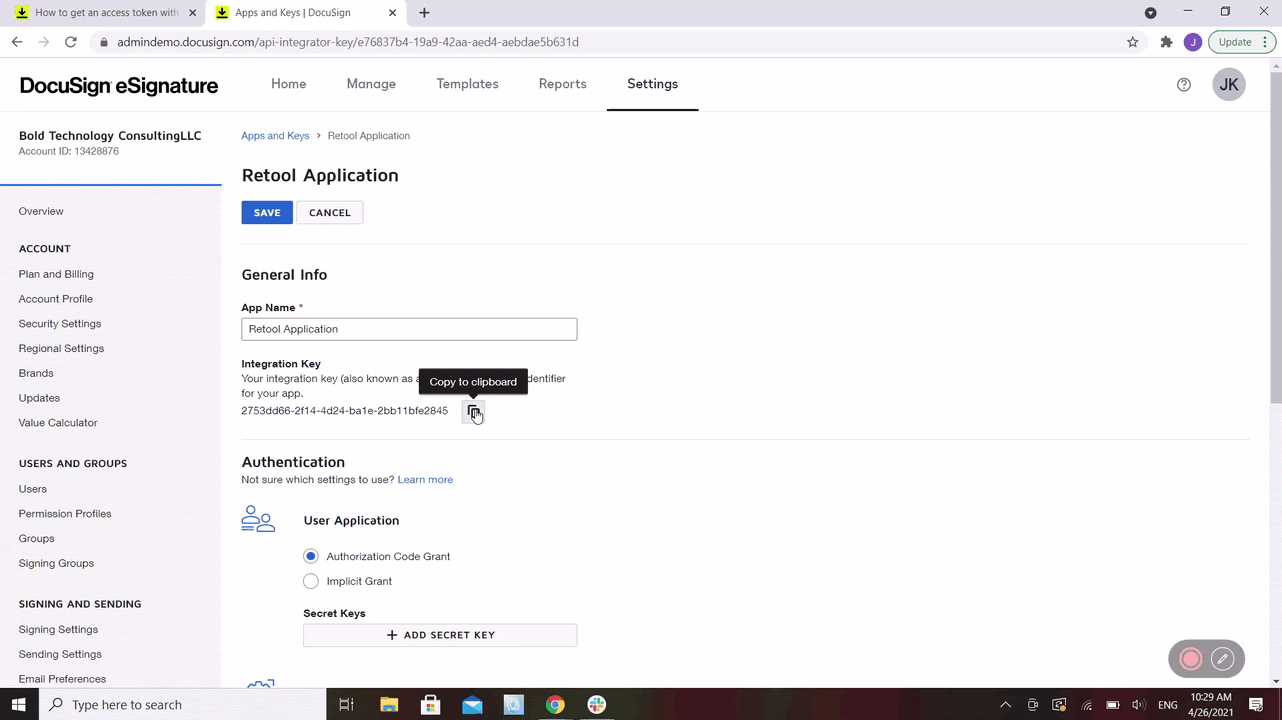Open Overview in the sidebar

coord(41,211)
